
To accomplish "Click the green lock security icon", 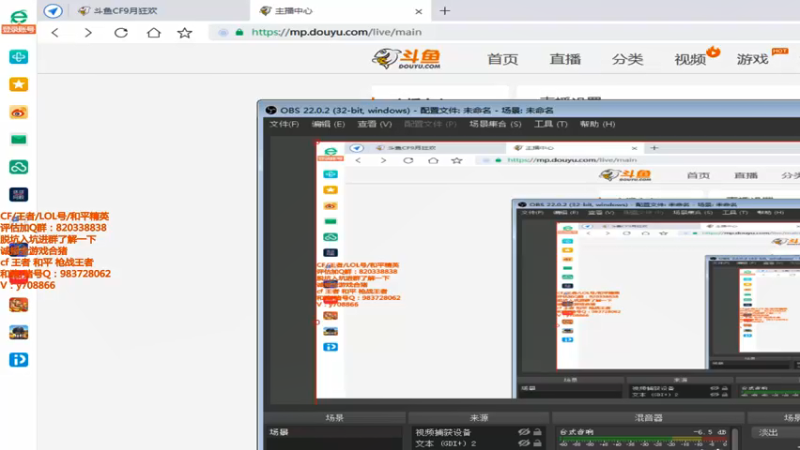I will click(x=239, y=32).
